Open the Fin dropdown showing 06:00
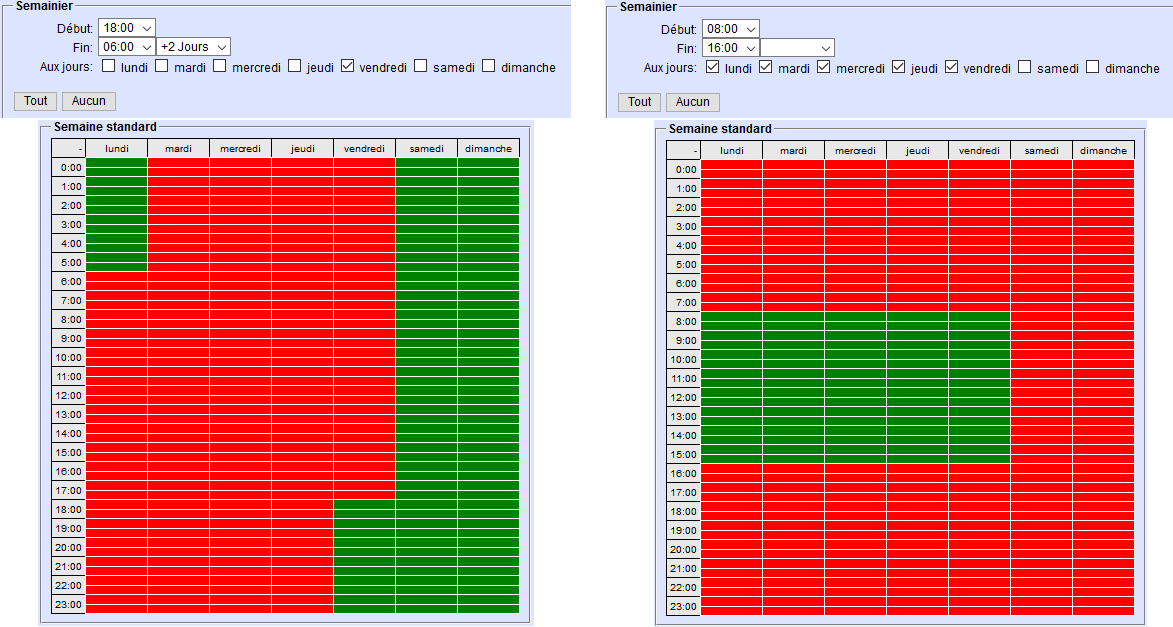The width and height of the screenshot is (1173, 627). (127, 47)
